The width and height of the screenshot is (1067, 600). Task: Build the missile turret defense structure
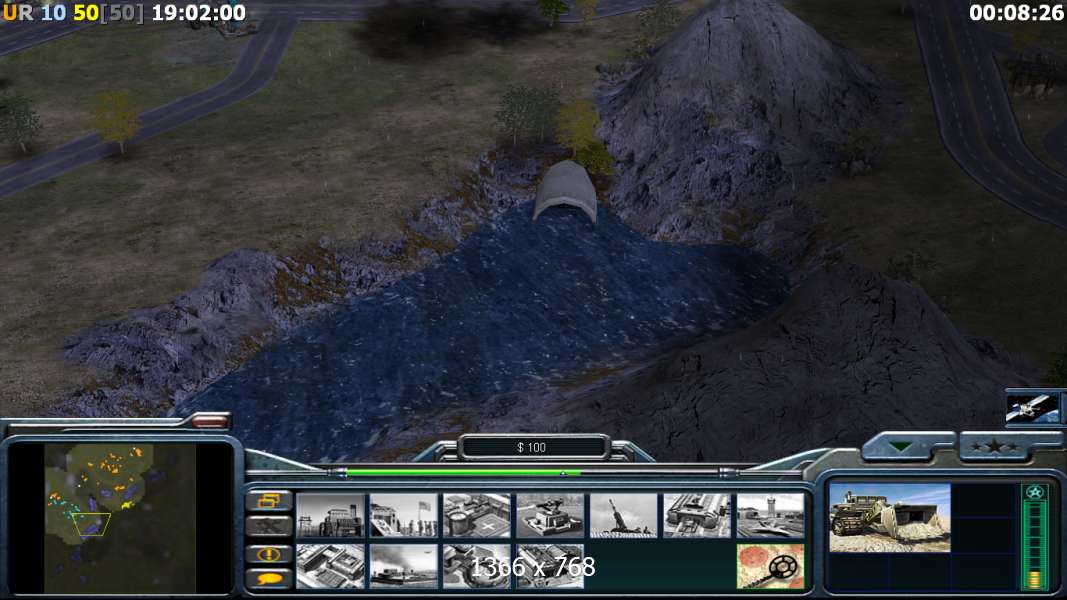click(x=551, y=516)
